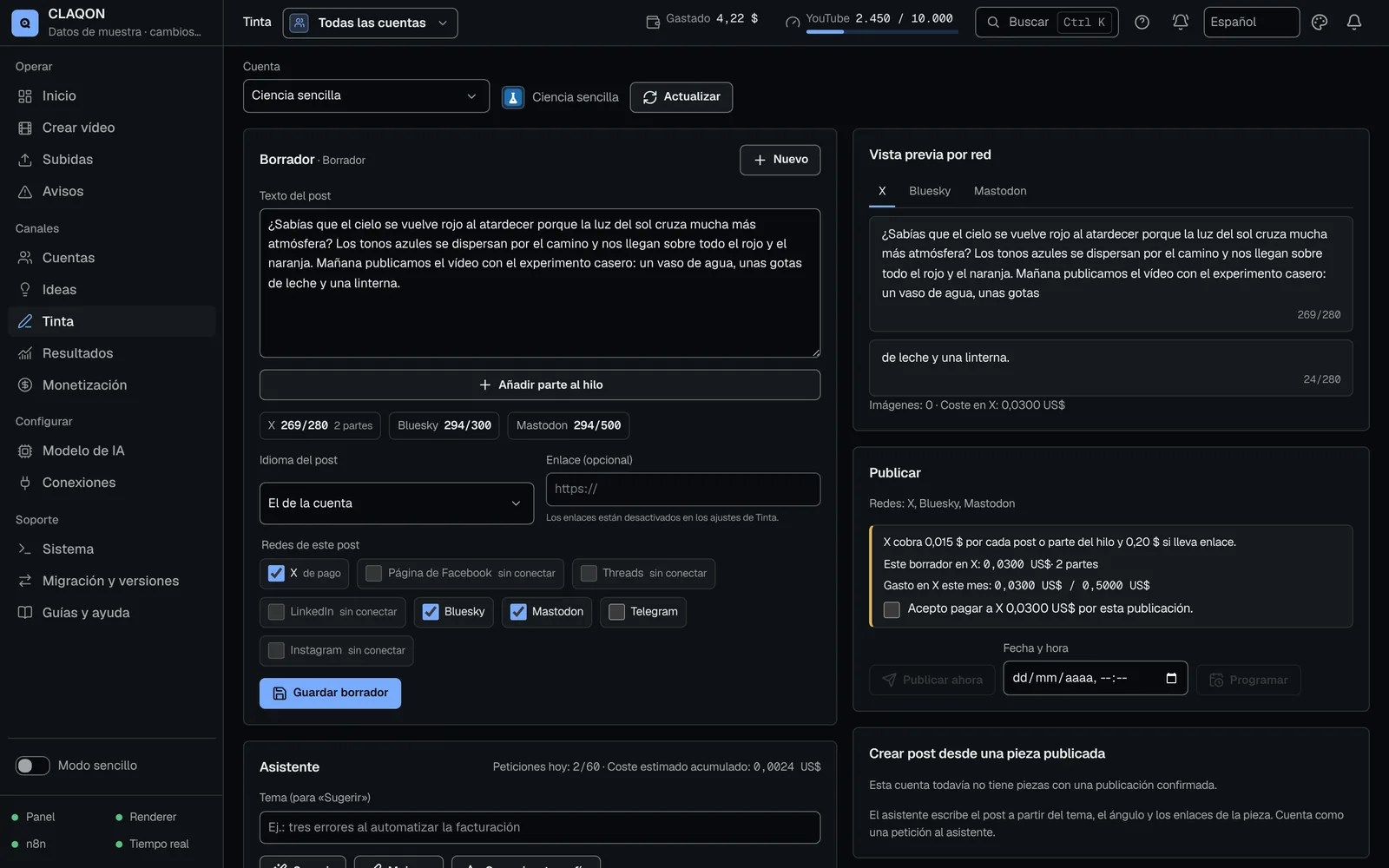This screenshot has height=868, width=1389.
Task: Uncheck the Bluesky network checkbox
Action: point(431,612)
